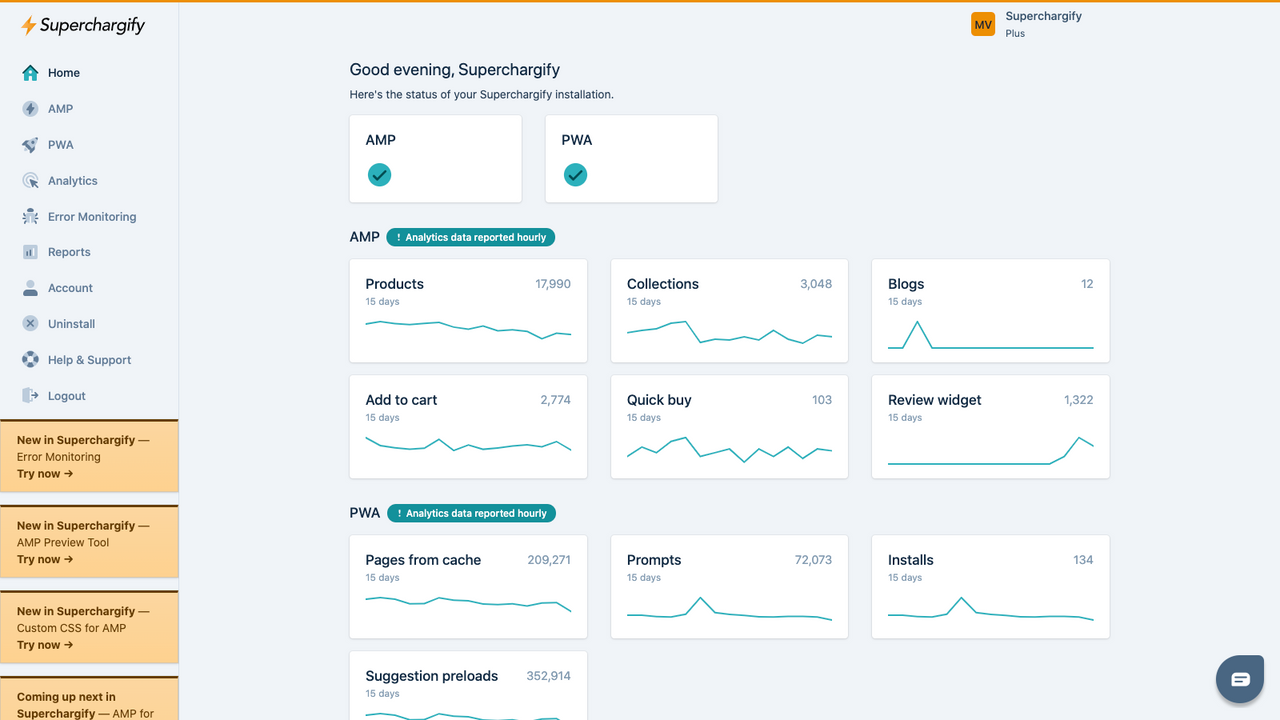Select the Home icon in the sidebar
Image resolution: width=1280 pixels, height=720 pixels.
pos(31,72)
